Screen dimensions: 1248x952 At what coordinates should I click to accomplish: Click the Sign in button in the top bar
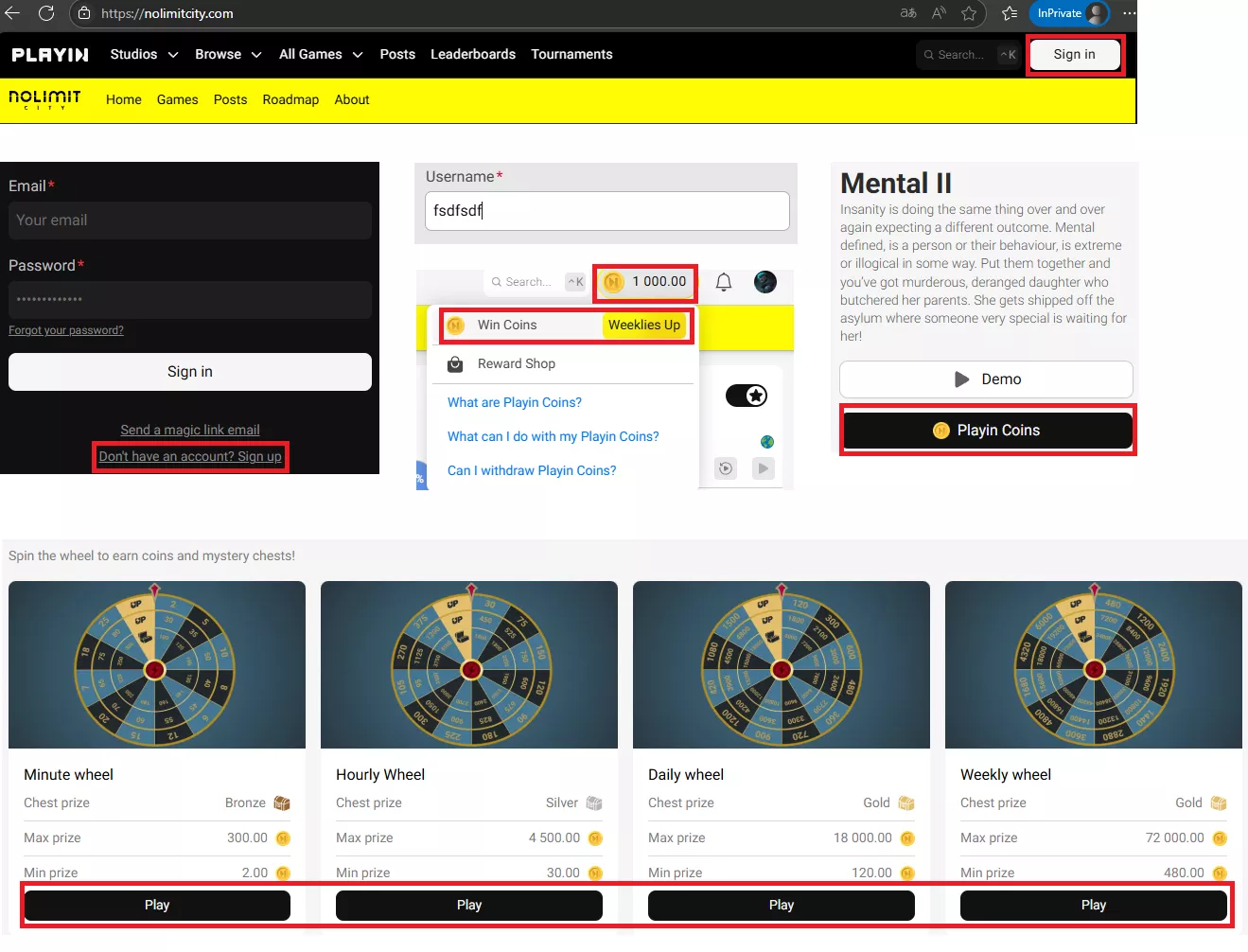1075,55
